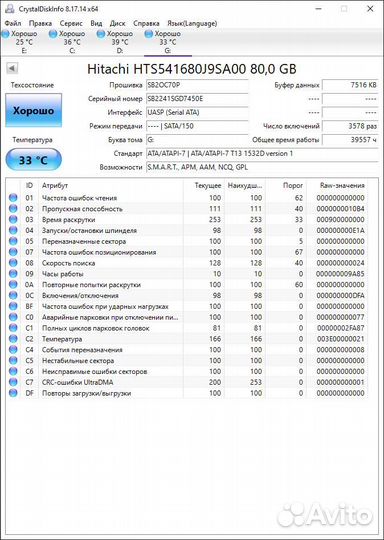The width and height of the screenshot is (384, 540).
Task: Open the Справка menu
Action: [146, 23]
